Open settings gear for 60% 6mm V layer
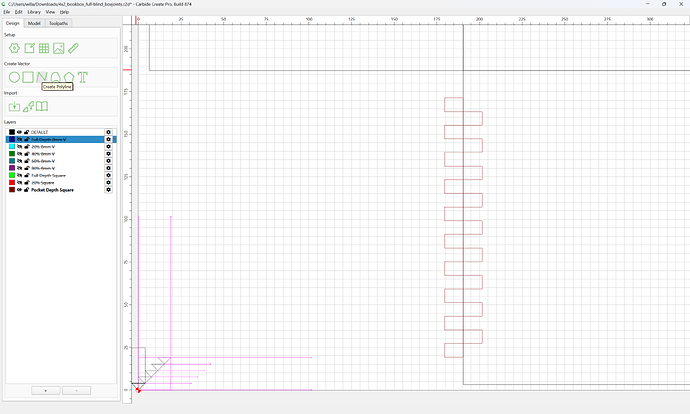This screenshot has height=414, width=690. pos(108,161)
